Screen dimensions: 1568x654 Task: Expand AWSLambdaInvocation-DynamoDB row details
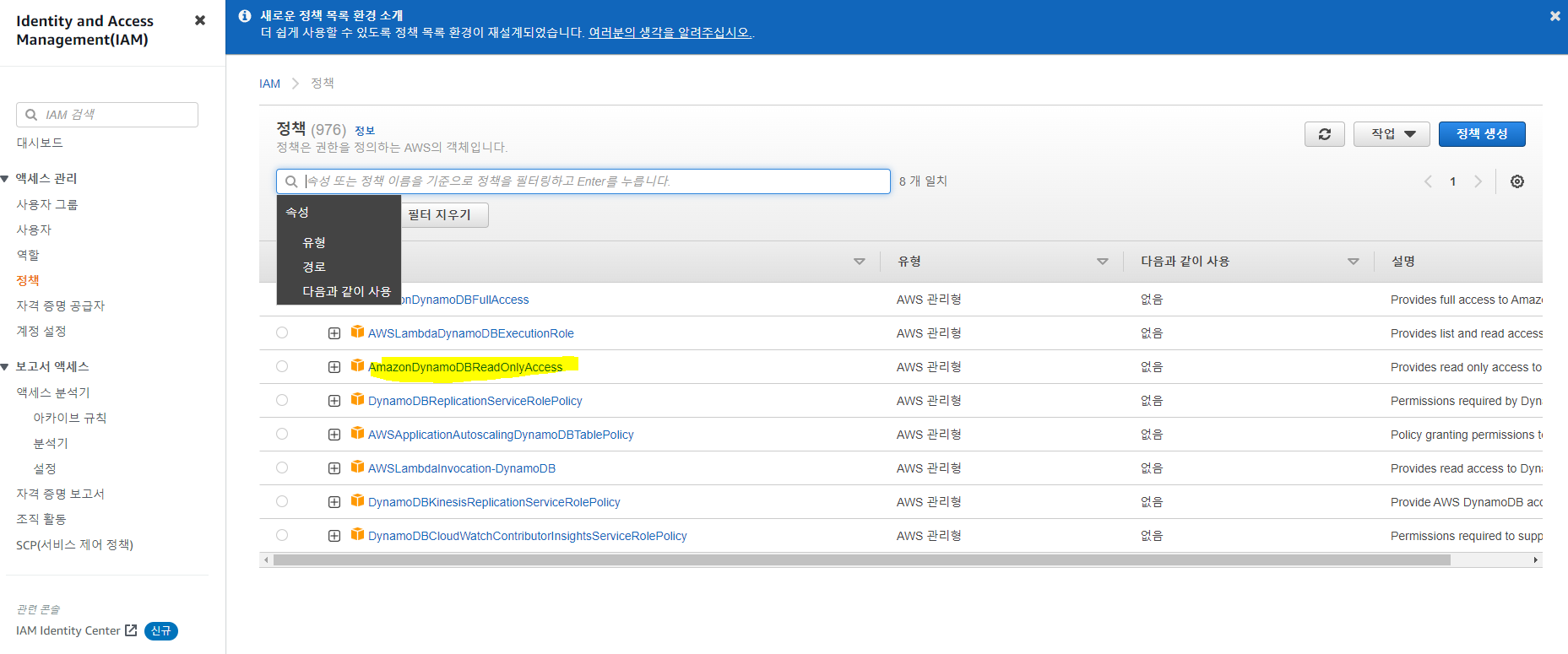coord(334,468)
